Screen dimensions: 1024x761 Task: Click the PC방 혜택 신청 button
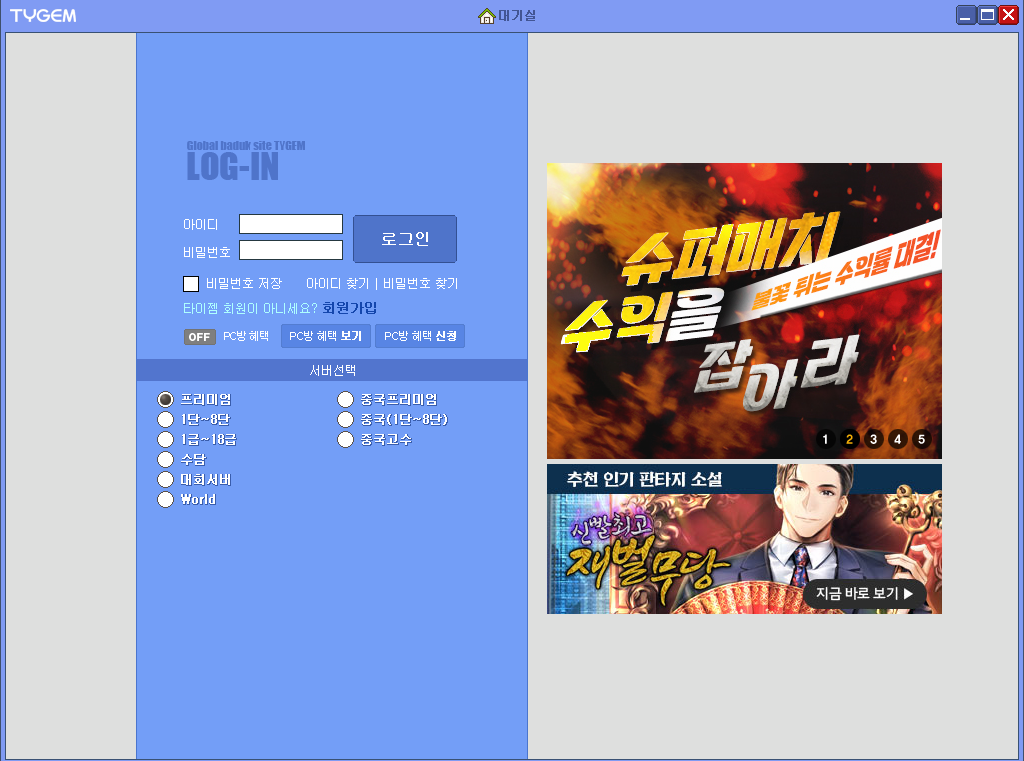(420, 336)
